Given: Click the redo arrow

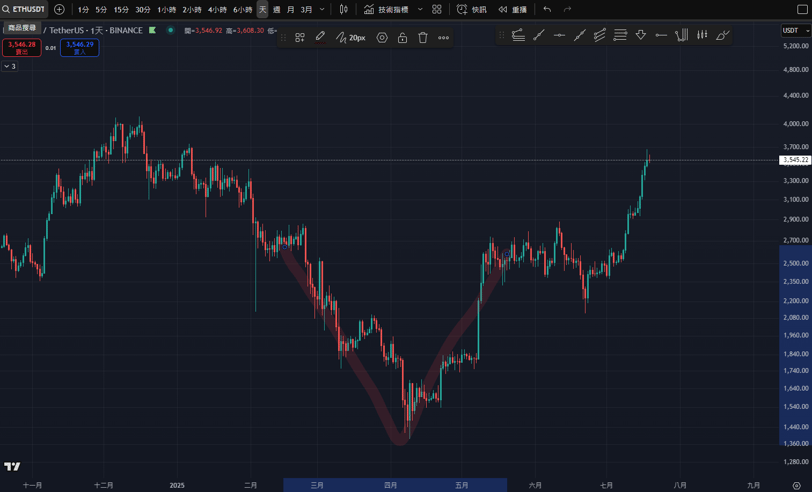Looking at the screenshot, I should (x=568, y=9).
